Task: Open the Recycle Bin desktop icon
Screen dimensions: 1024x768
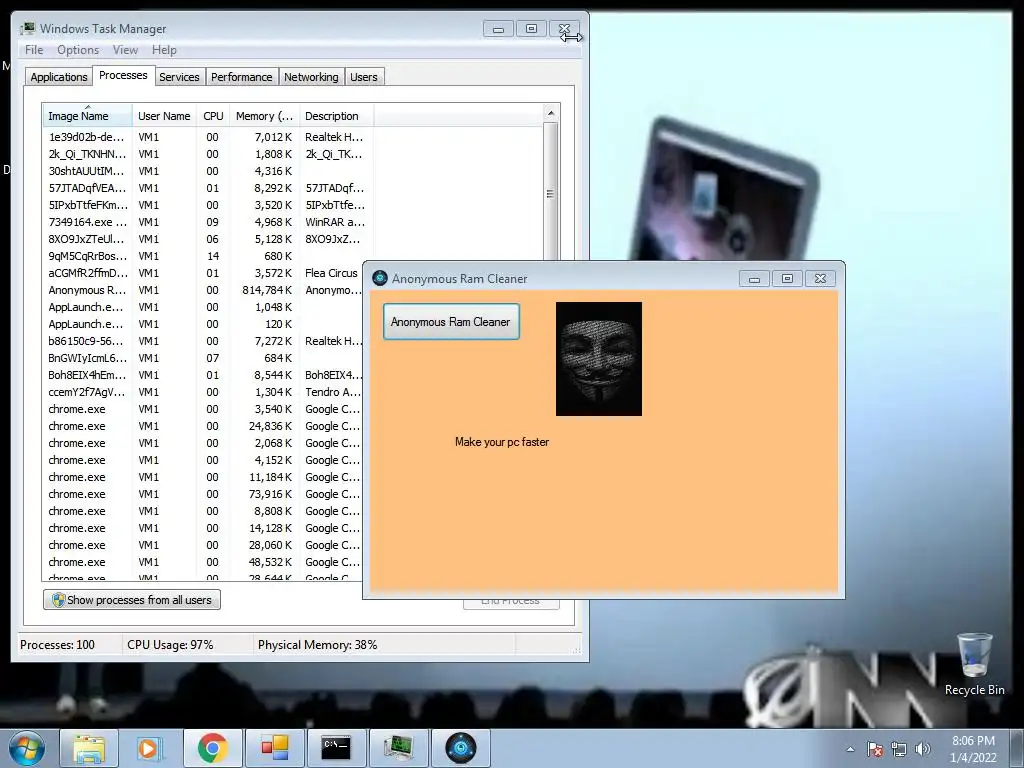Action: pyautogui.click(x=974, y=664)
